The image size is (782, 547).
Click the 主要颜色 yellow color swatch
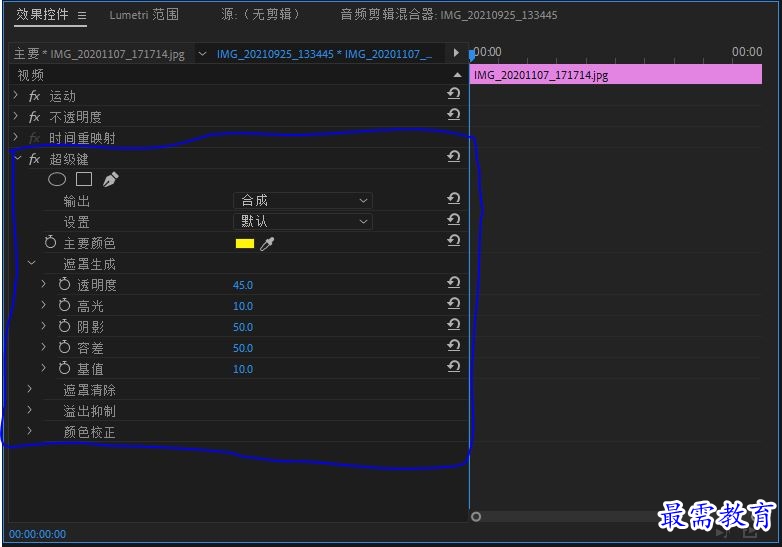(244, 243)
